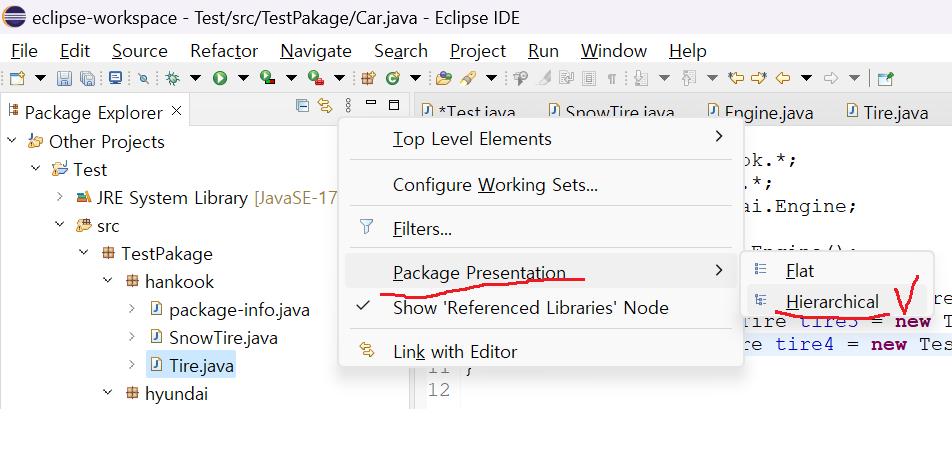Click the Save All toolbar icon
Viewport: 952px width, 449px height.
tap(88, 78)
